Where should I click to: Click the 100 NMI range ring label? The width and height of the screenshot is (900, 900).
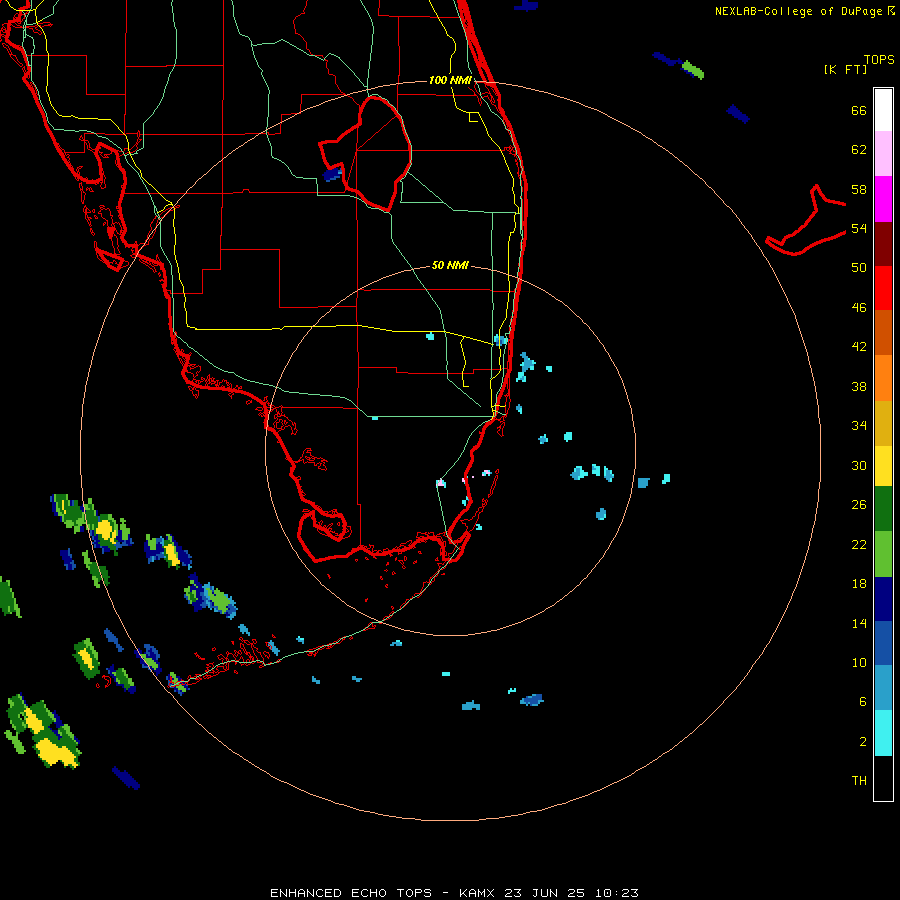[x=450, y=80]
